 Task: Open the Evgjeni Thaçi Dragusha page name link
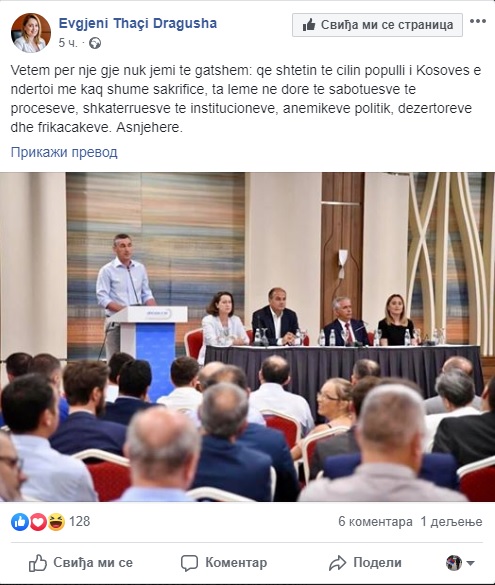point(138,23)
